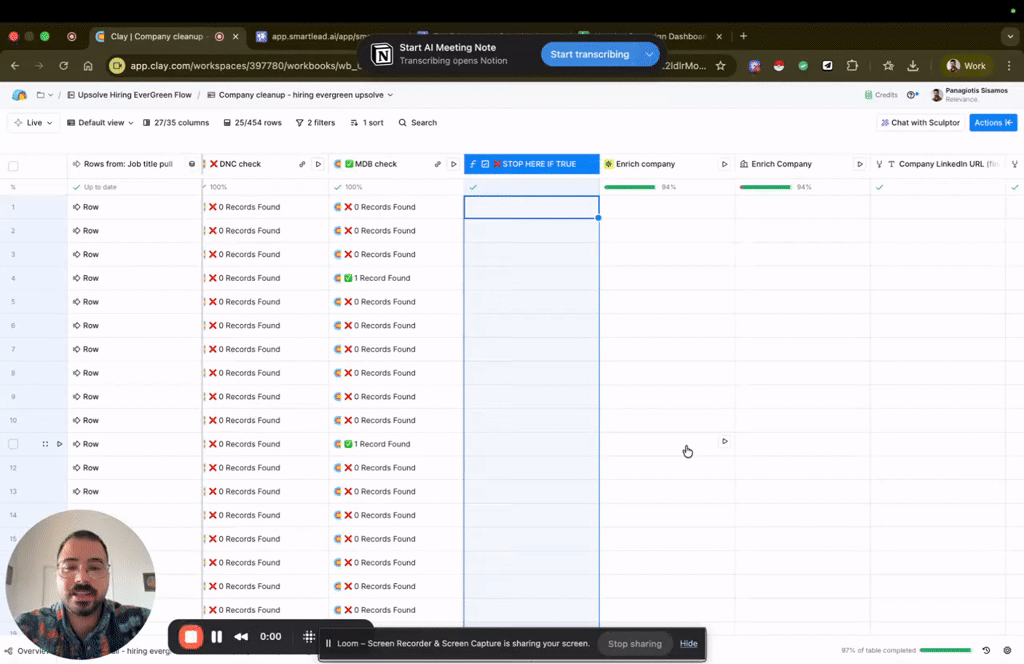Run the Enrich company column play icon

tap(725, 164)
